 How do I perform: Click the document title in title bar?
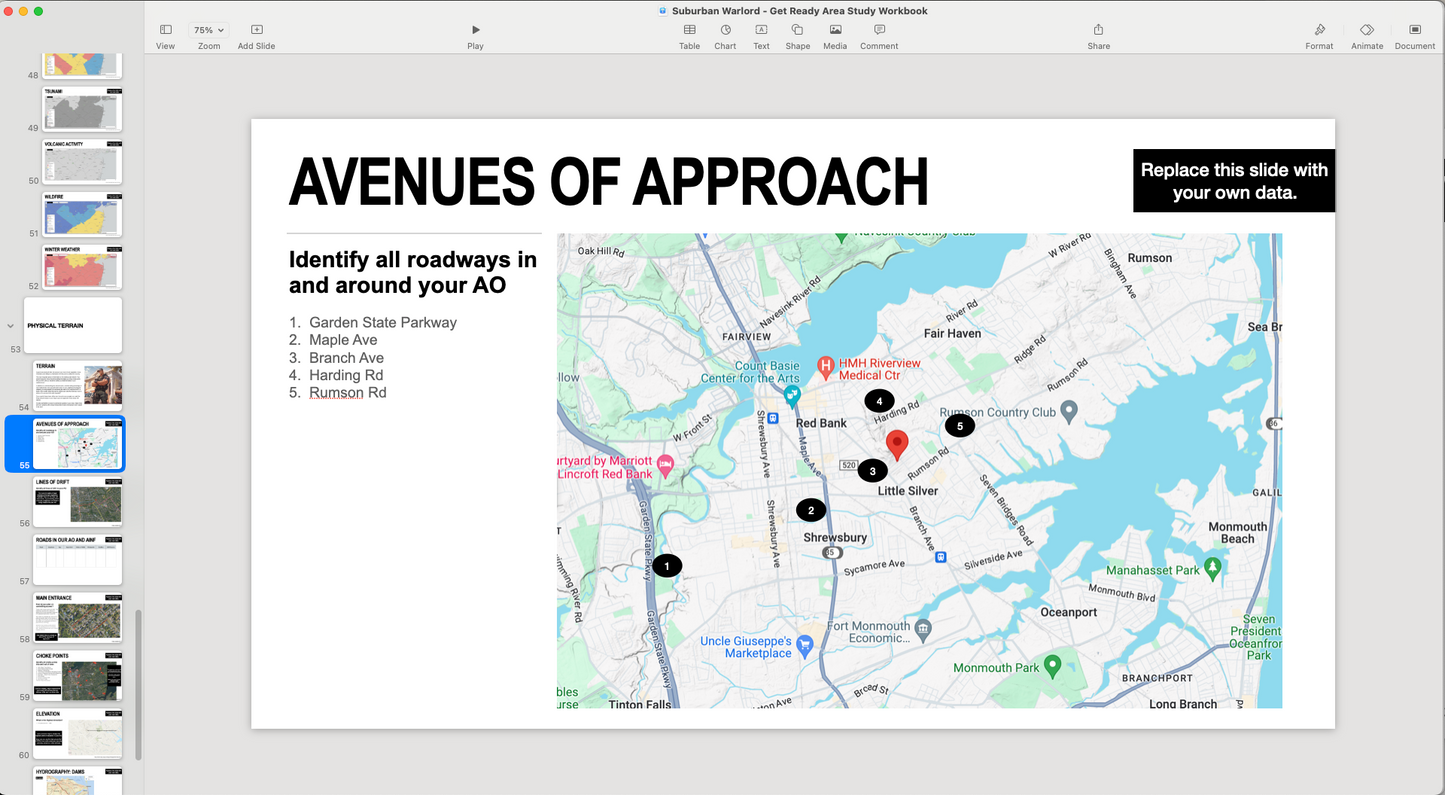click(x=799, y=11)
